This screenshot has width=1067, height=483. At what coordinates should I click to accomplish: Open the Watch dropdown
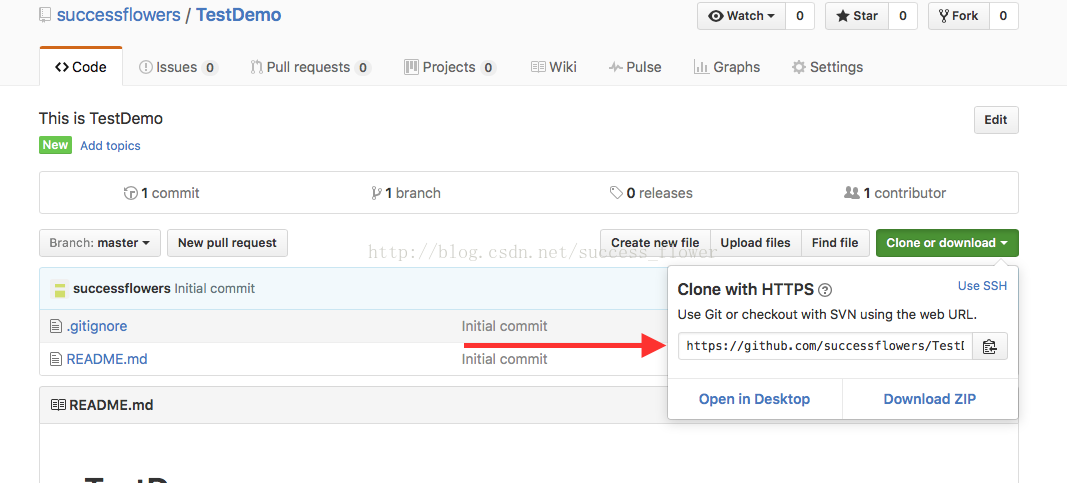[x=742, y=16]
